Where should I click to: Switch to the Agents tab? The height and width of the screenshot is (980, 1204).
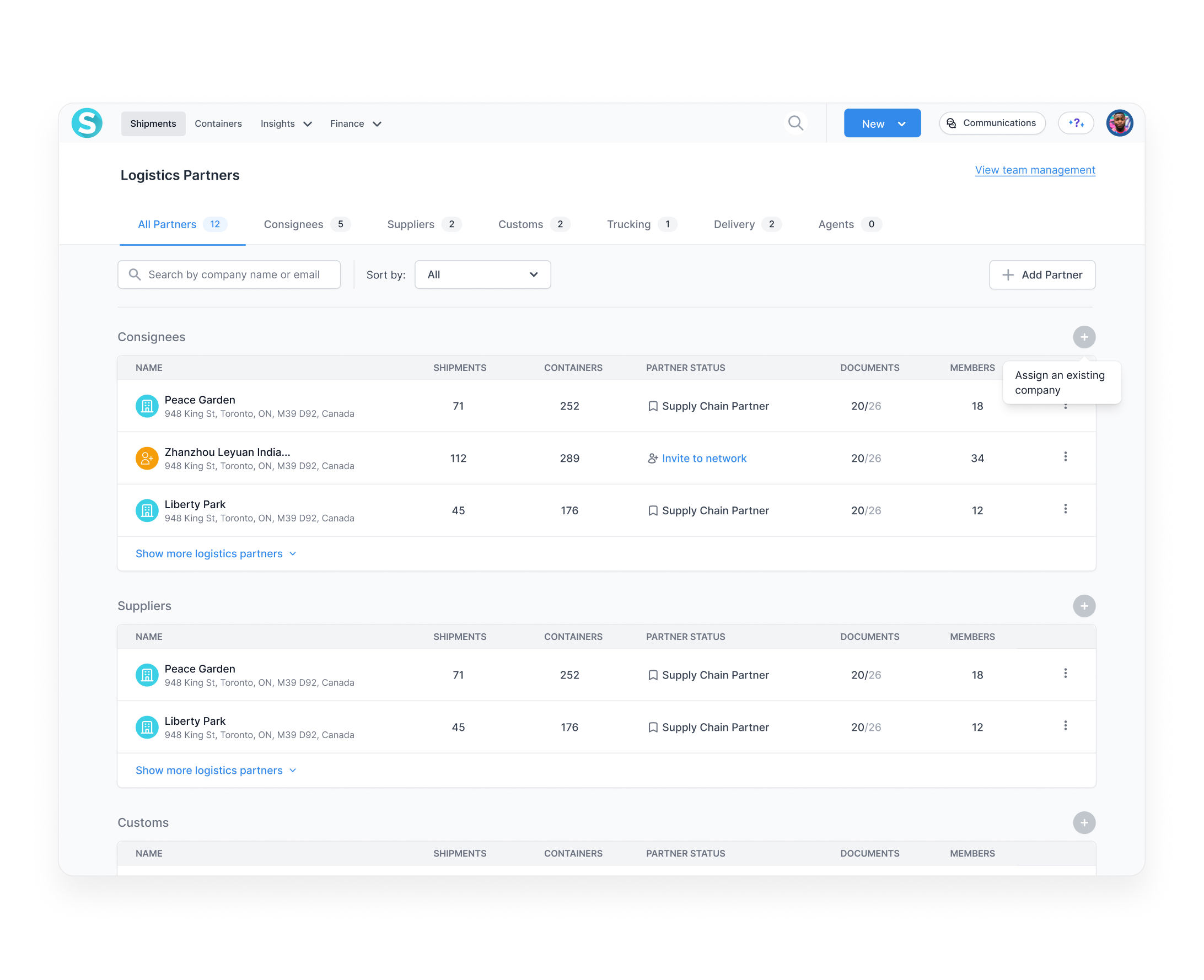pos(850,224)
